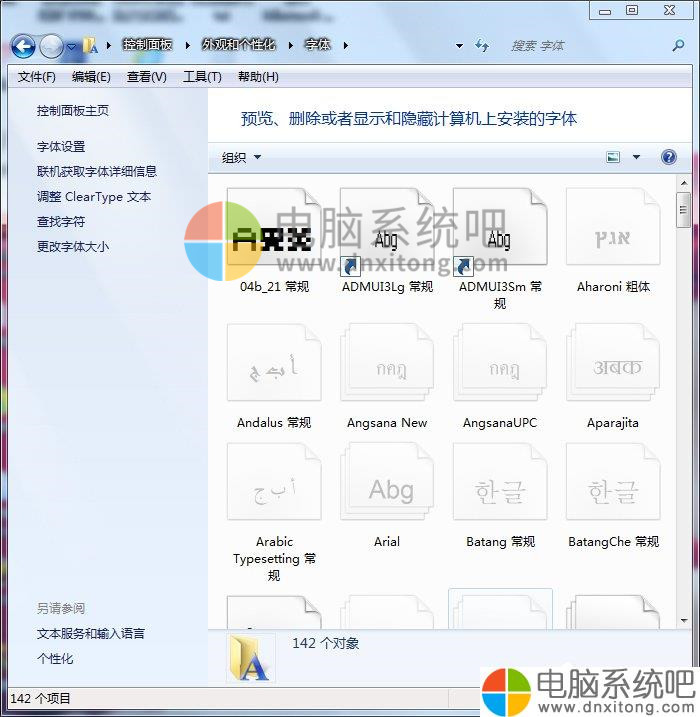Expand the address bar history dropdown

point(459,46)
